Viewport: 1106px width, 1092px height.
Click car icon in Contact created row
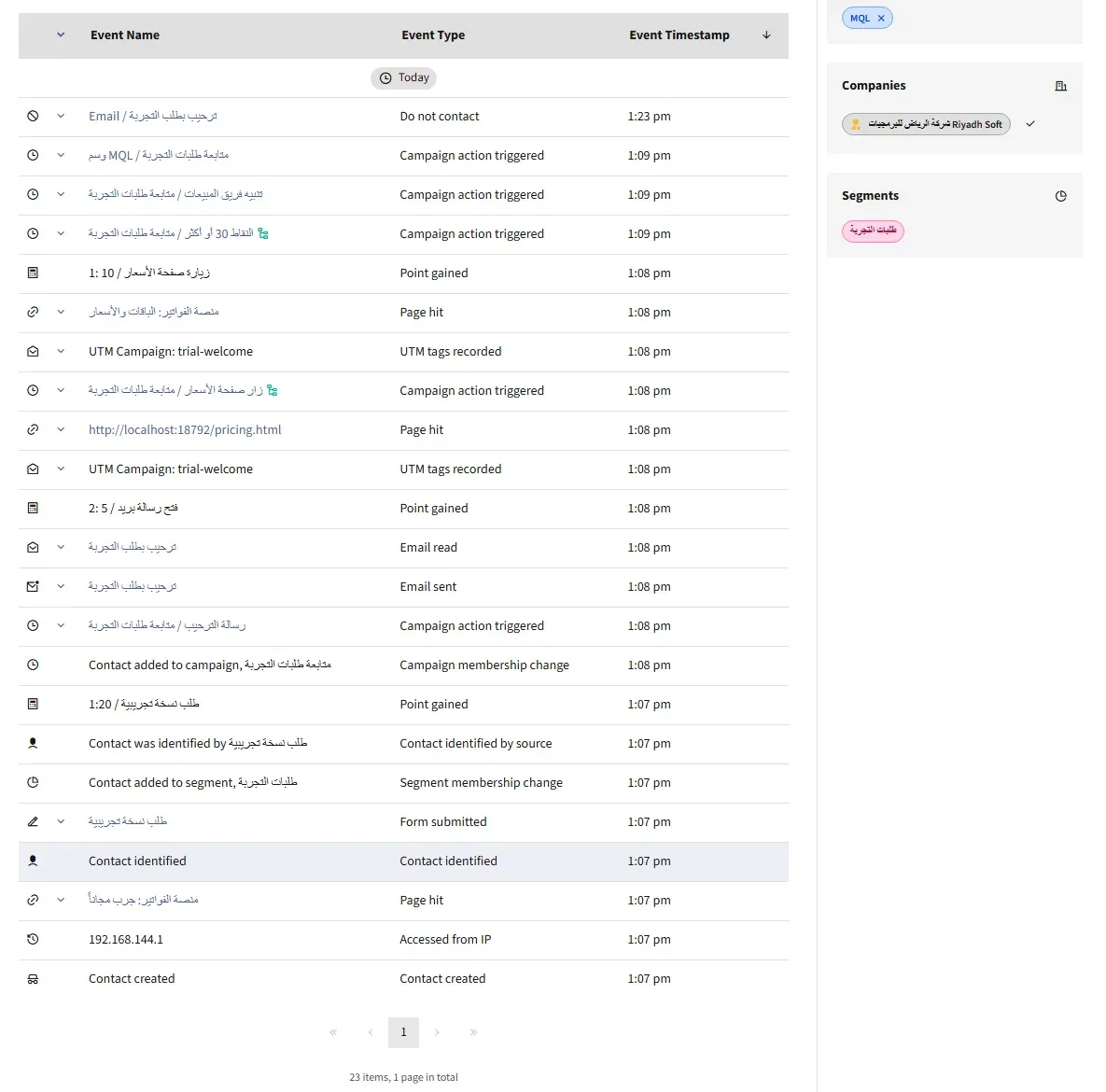click(33, 978)
